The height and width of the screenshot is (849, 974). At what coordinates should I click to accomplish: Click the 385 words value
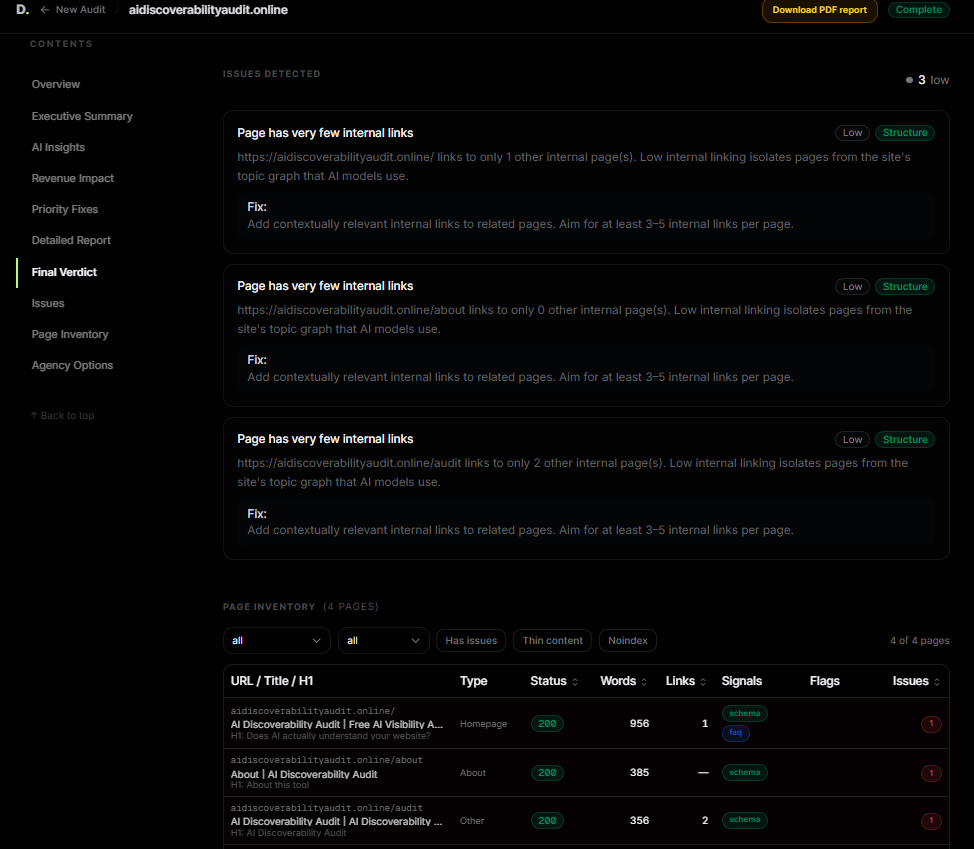pyautogui.click(x=639, y=773)
